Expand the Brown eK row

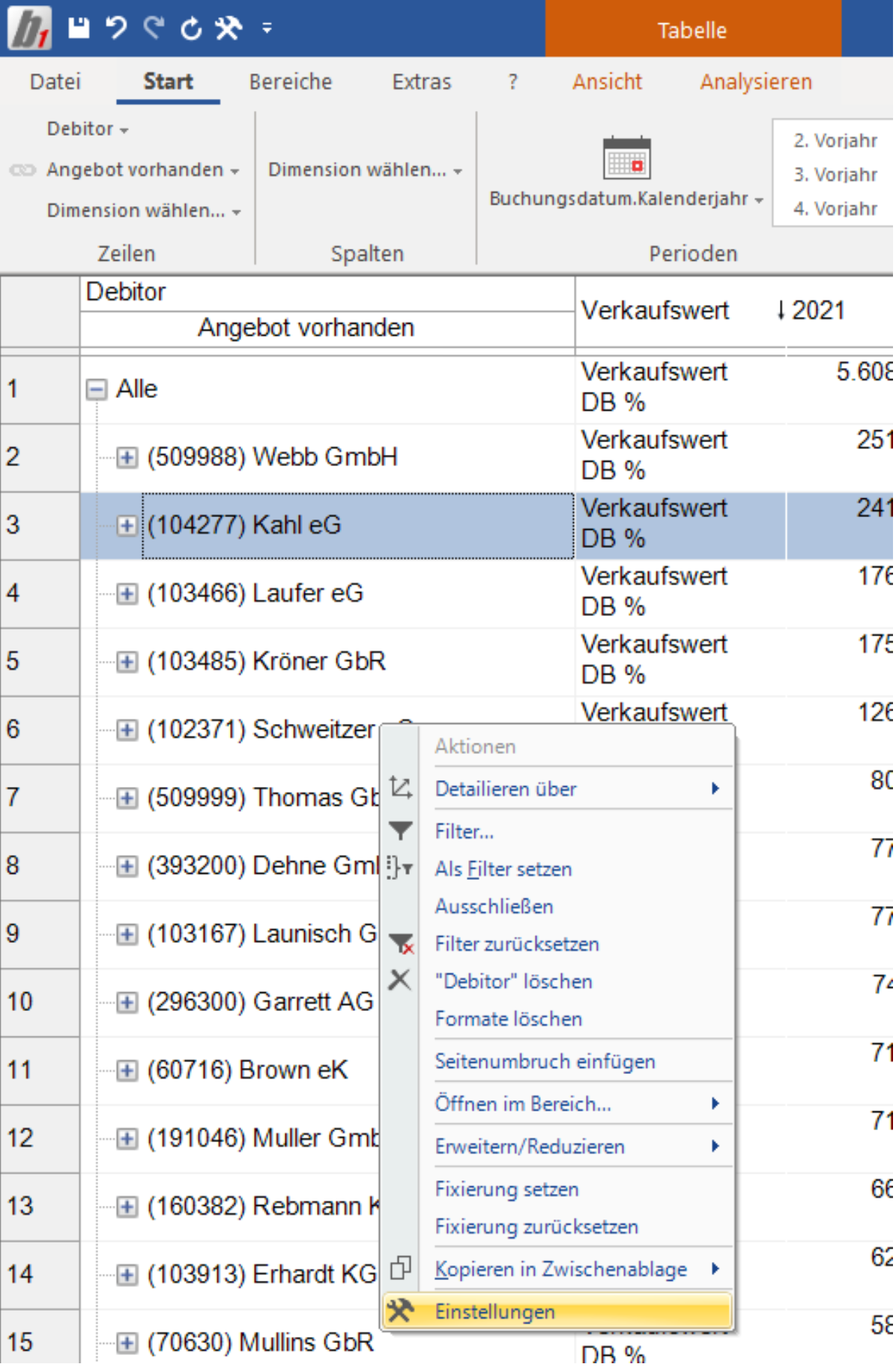[127, 1070]
